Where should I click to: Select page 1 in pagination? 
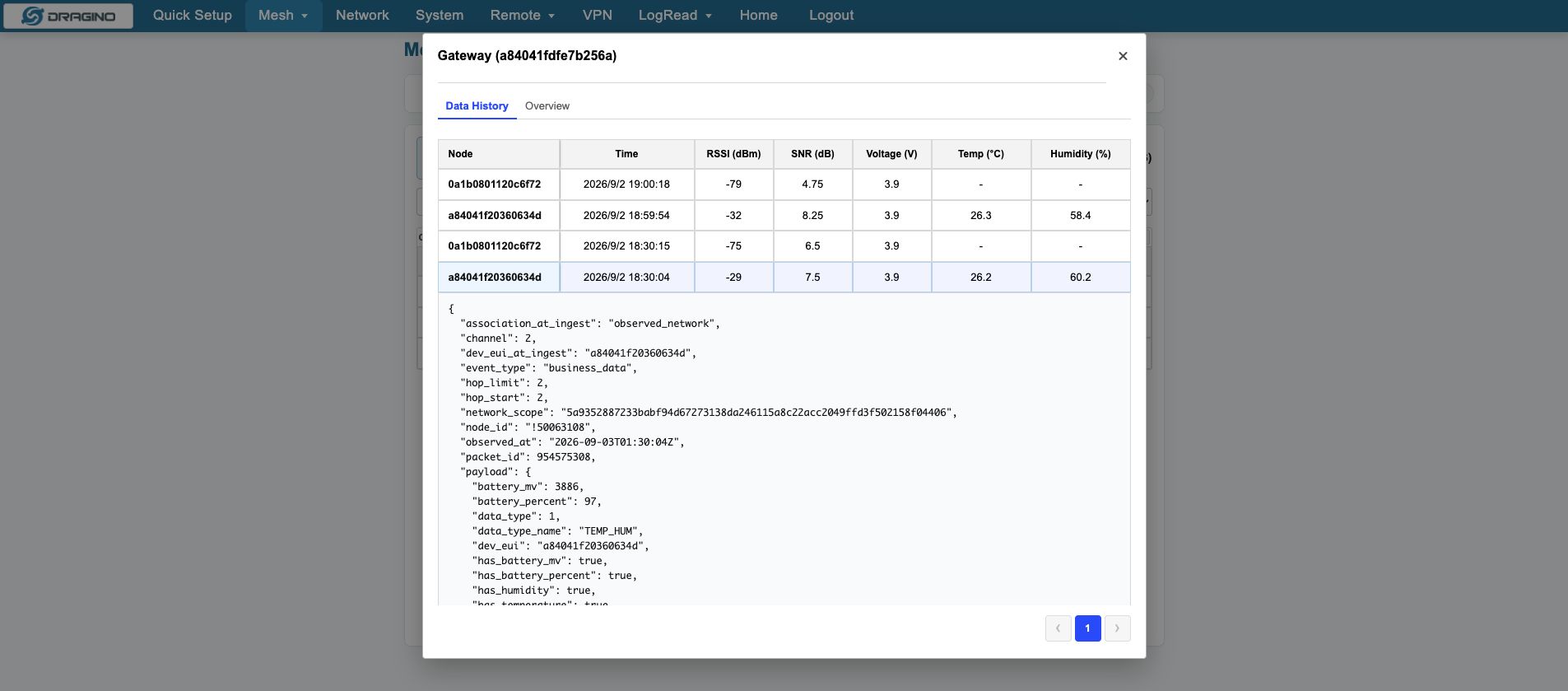click(x=1087, y=628)
